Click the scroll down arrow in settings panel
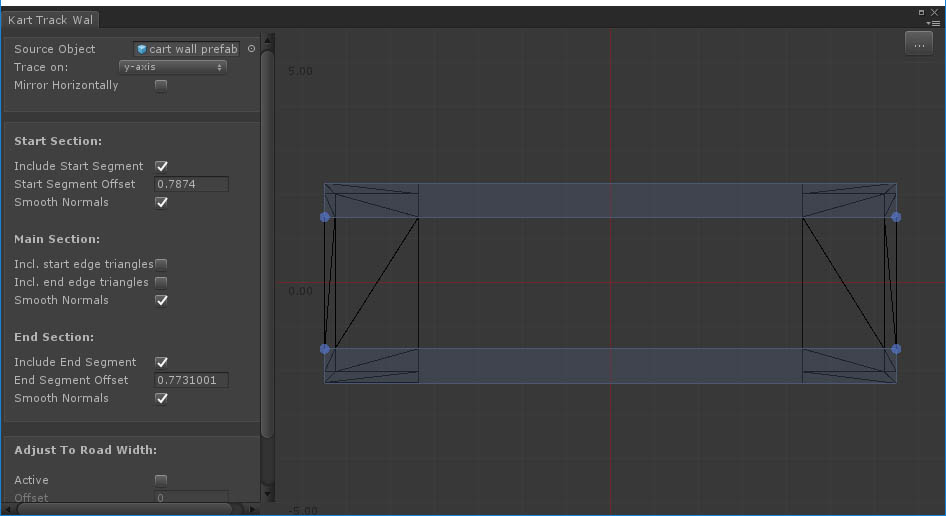Viewport: 946px width, 516px height. pyautogui.click(x=268, y=494)
